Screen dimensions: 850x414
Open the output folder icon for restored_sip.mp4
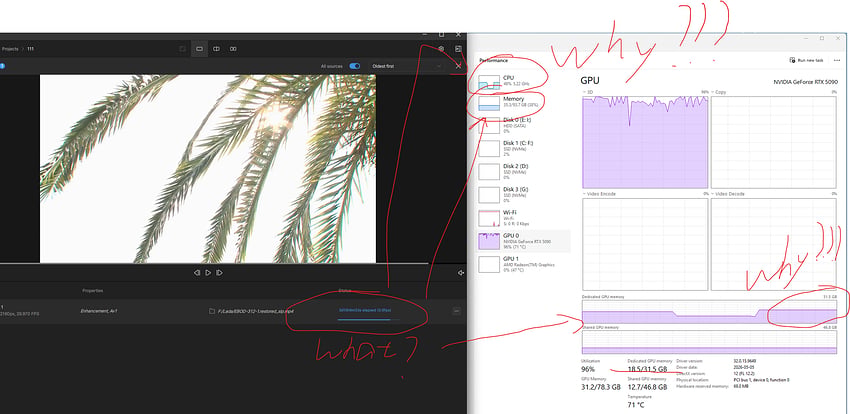(x=212, y=311)
